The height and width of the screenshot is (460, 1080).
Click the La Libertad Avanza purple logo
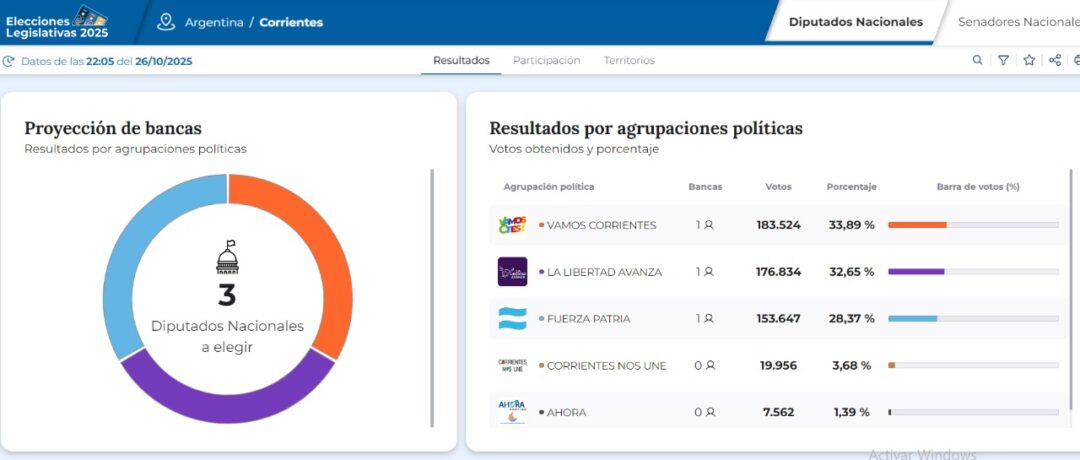point(512,272)
